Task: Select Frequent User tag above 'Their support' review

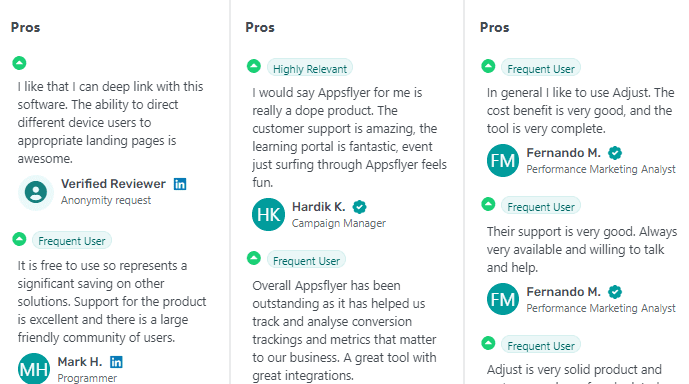Action: click(x=540, y=207)
